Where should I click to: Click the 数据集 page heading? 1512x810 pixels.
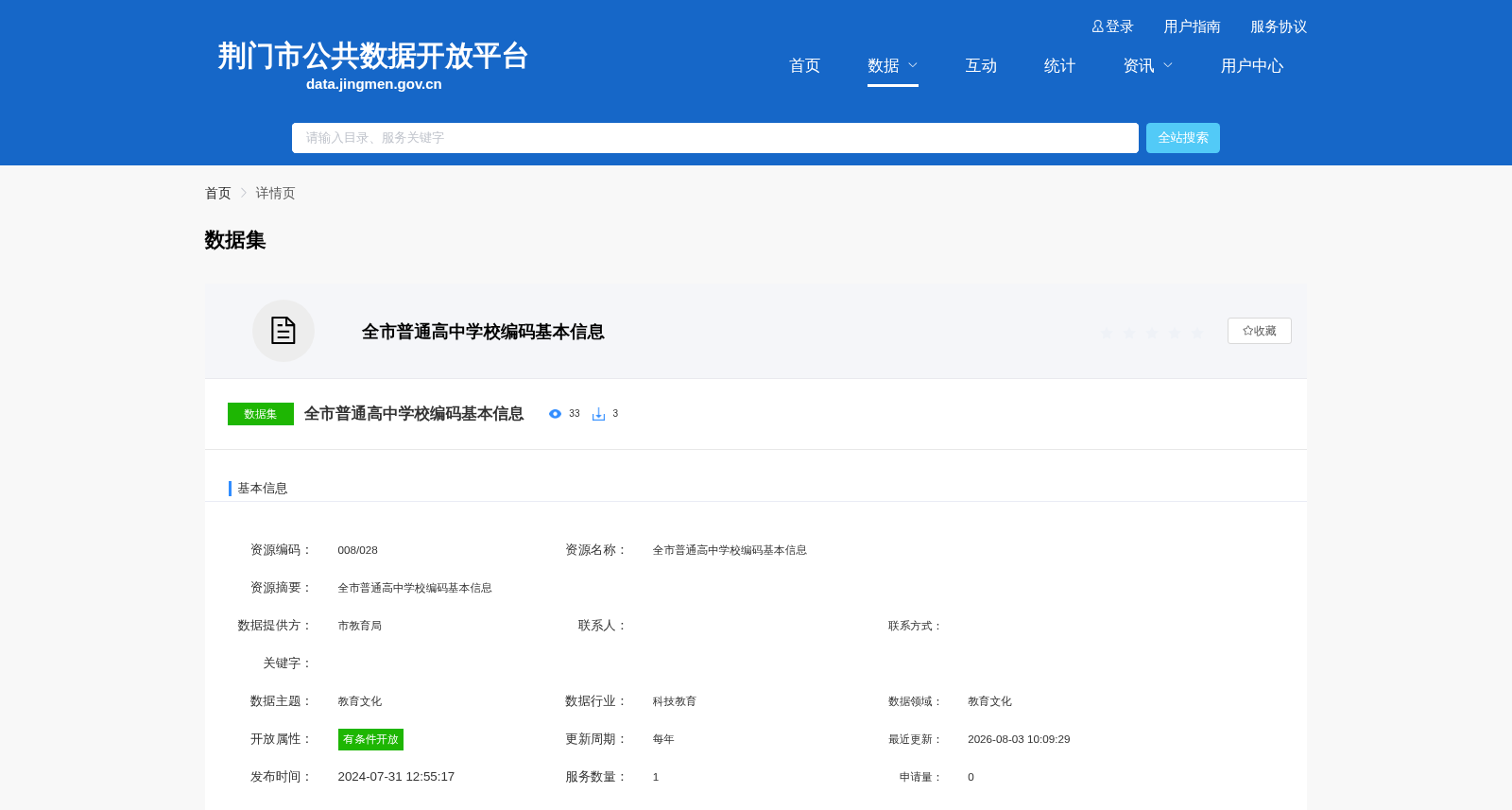point(235,240)
